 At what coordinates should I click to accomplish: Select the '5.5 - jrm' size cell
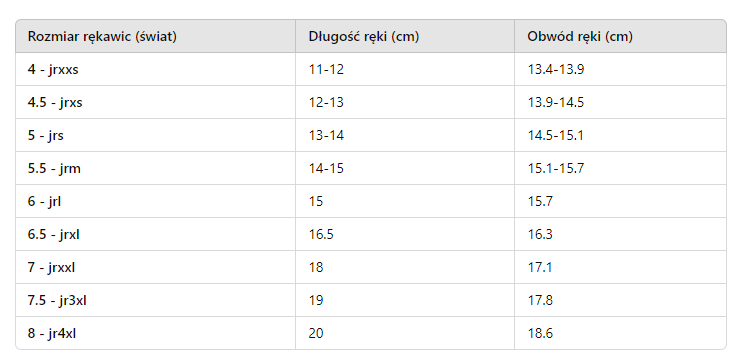155,168
